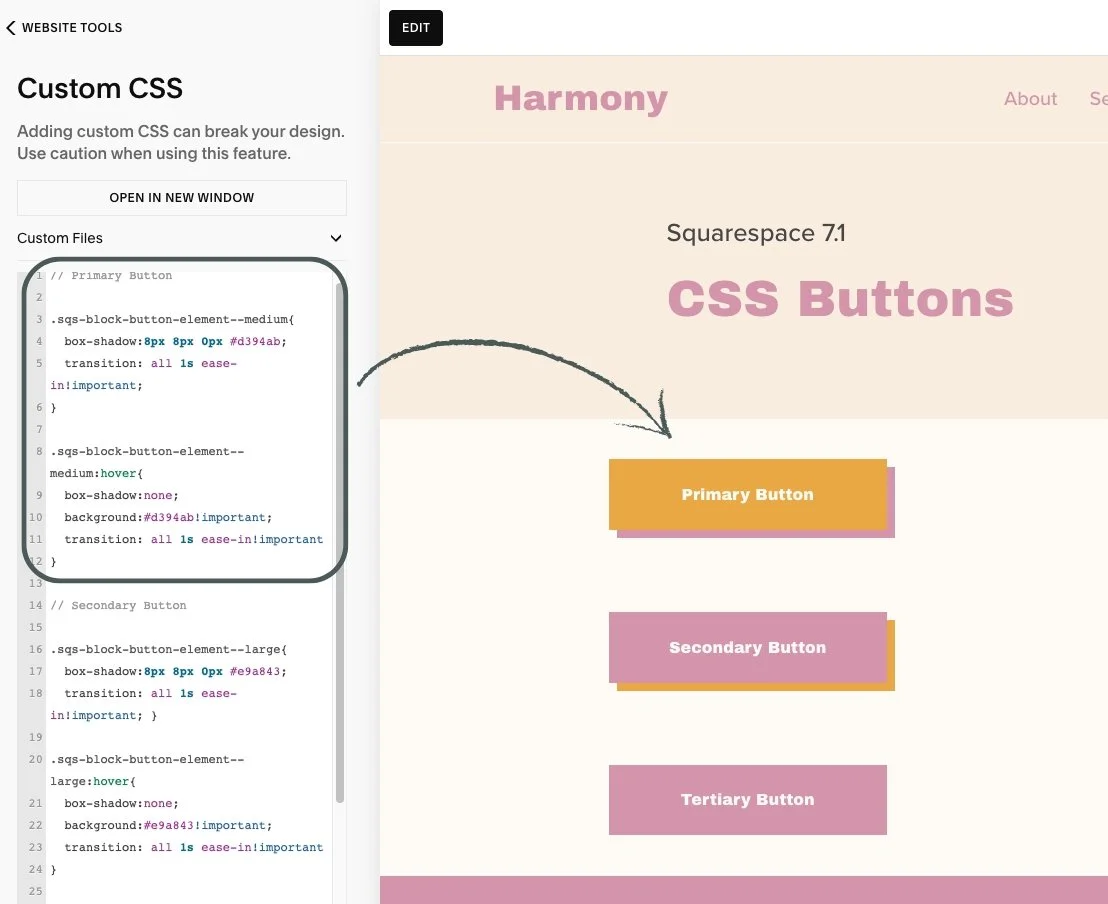Click the '.sqs-block-button-element--large{' line

coord(168,650)
